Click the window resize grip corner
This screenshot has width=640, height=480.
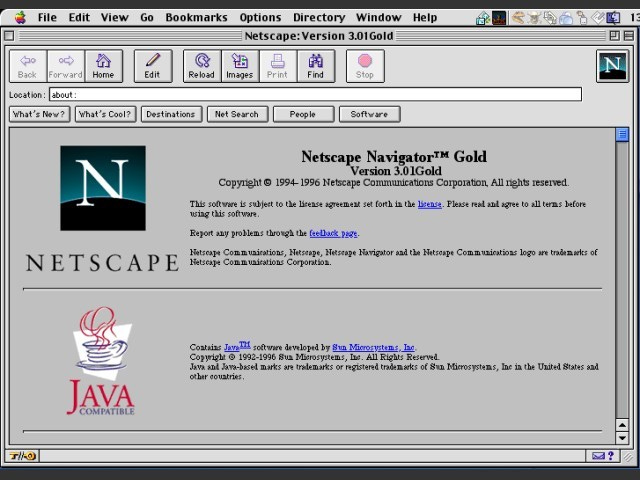628,456
